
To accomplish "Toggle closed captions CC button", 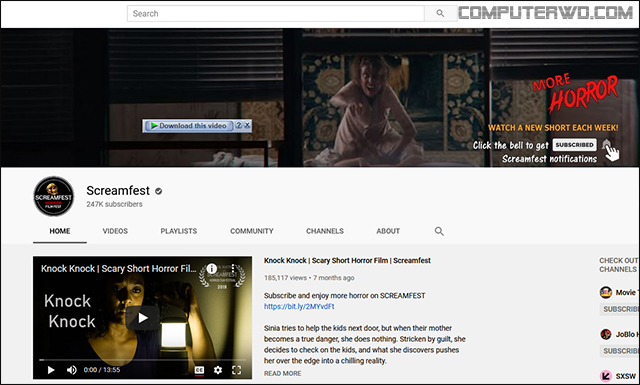I will pyautogui.click(x=199, y=370).
